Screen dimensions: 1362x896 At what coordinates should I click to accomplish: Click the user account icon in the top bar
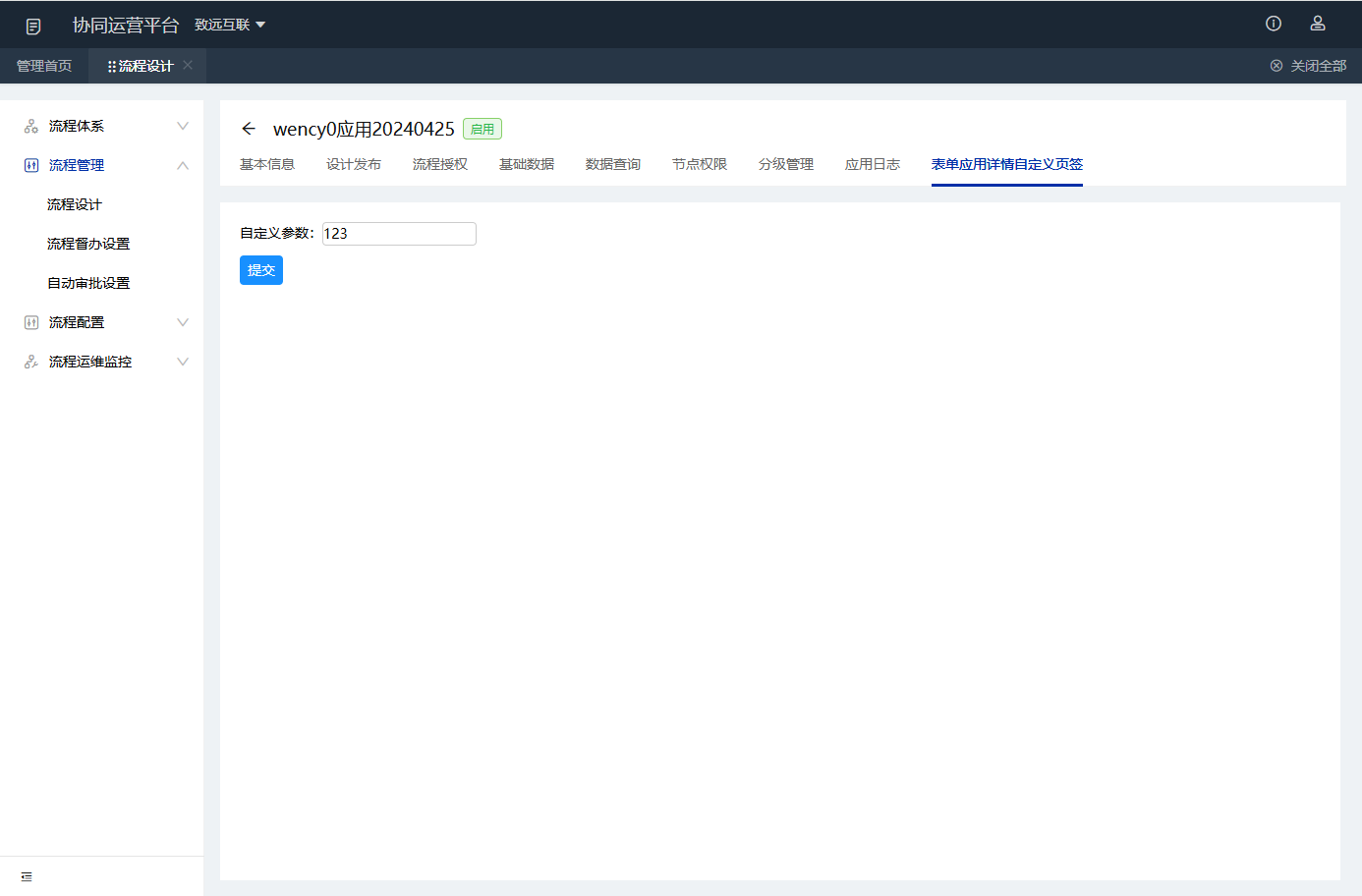(1318, 23)
